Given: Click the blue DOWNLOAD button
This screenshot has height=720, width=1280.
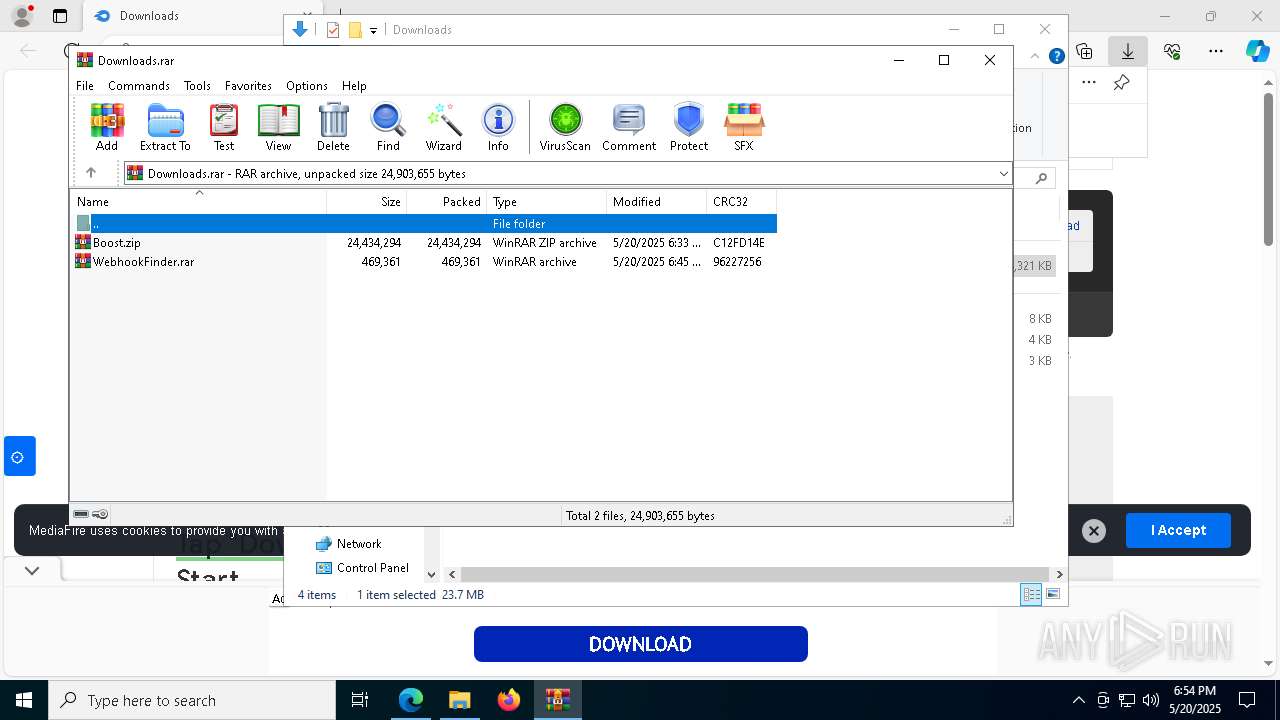Looking at the screenshot, I should coord(640,644).
